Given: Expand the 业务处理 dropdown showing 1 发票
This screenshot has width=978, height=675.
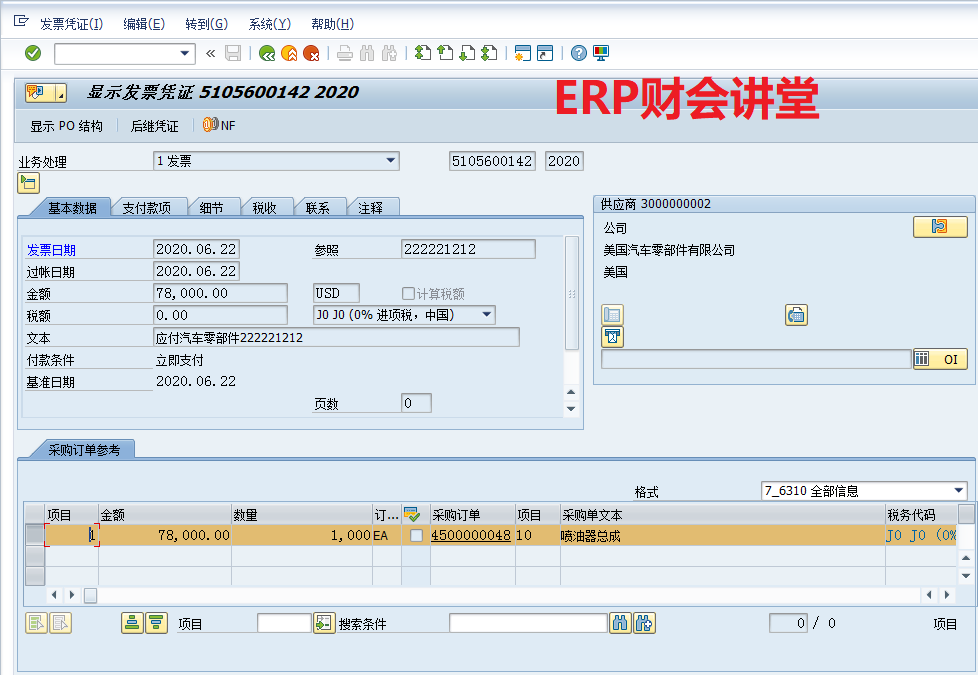Looking at the screenshot, I should click(390, 161).
